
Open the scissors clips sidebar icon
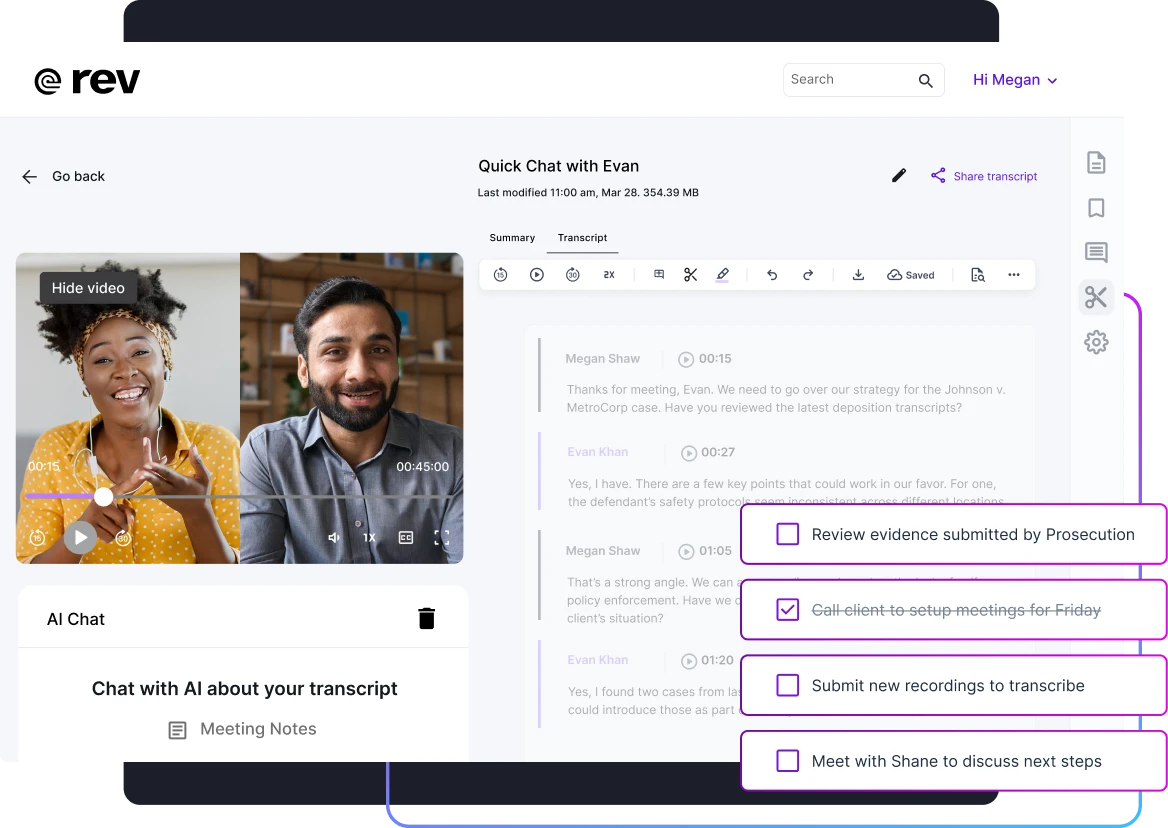pyautogui.click(x=1096, y=297)
